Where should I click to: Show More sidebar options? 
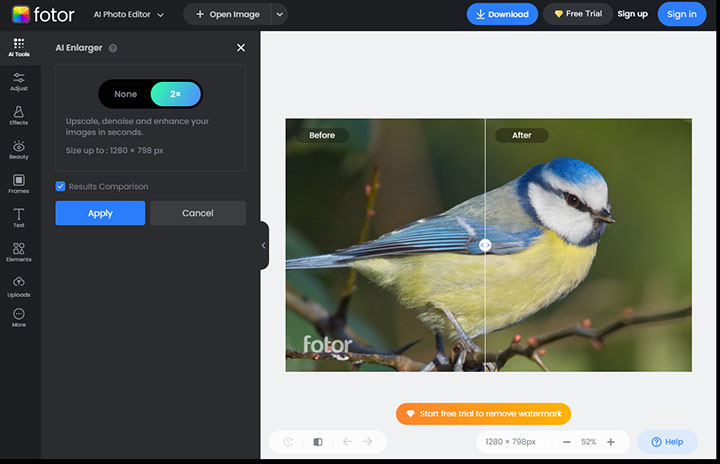(x=19, y=317)
